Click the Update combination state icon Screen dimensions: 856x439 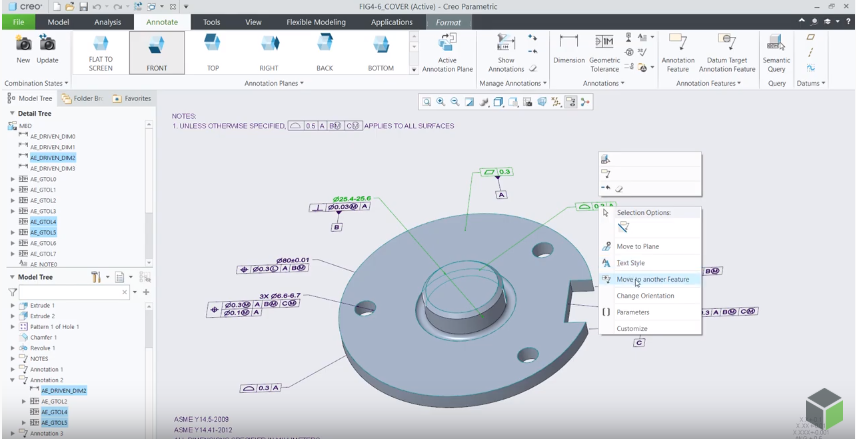click(47, 45)
